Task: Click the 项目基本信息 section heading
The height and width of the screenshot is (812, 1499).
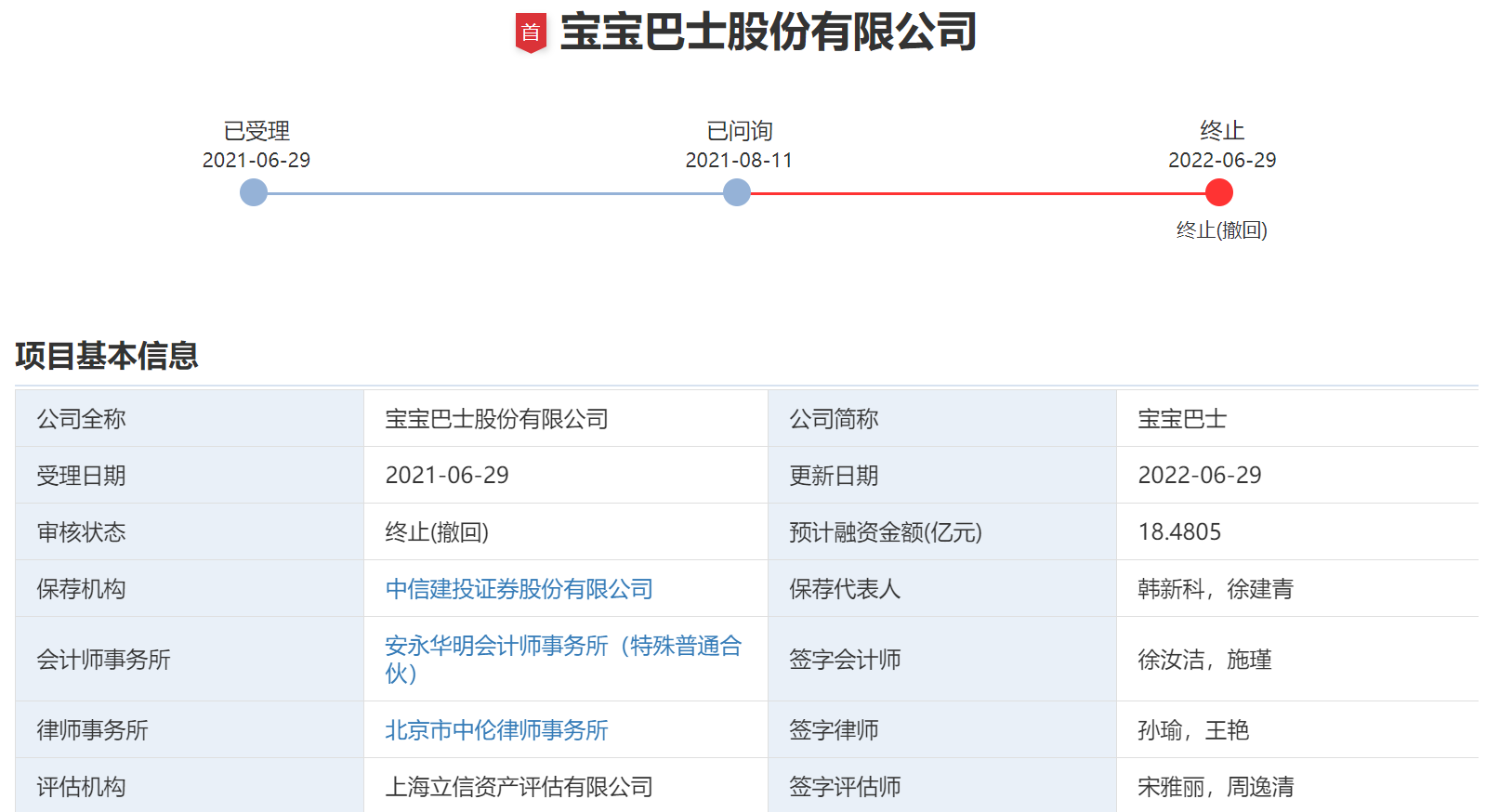Action: tap(107, 356)
